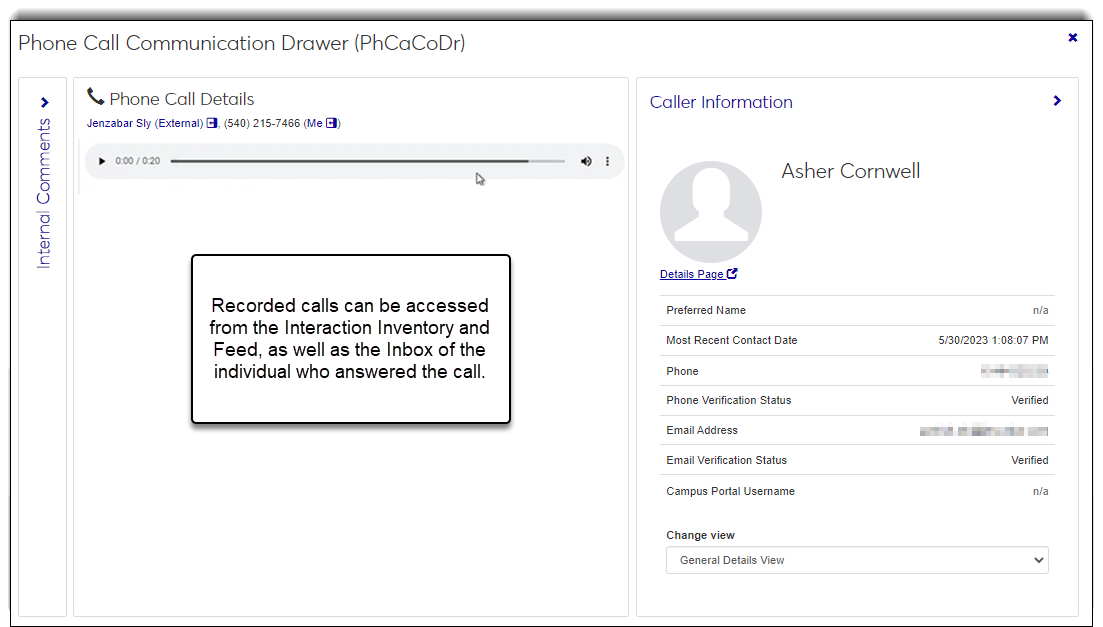The image size is (1103, 627).
Task: Click the Asher Cornwell caller name
Action: coord(850,171)
